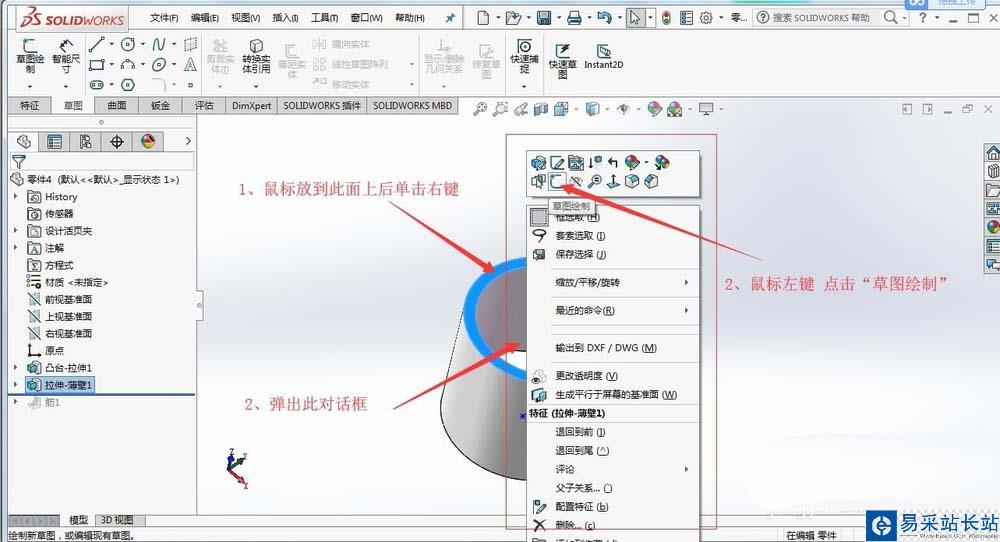This screenshot has width=1000, height=542.
Task: Open the Quick Snaps (快速捕捉) dropdown arrow
Action: pos(524,86)
